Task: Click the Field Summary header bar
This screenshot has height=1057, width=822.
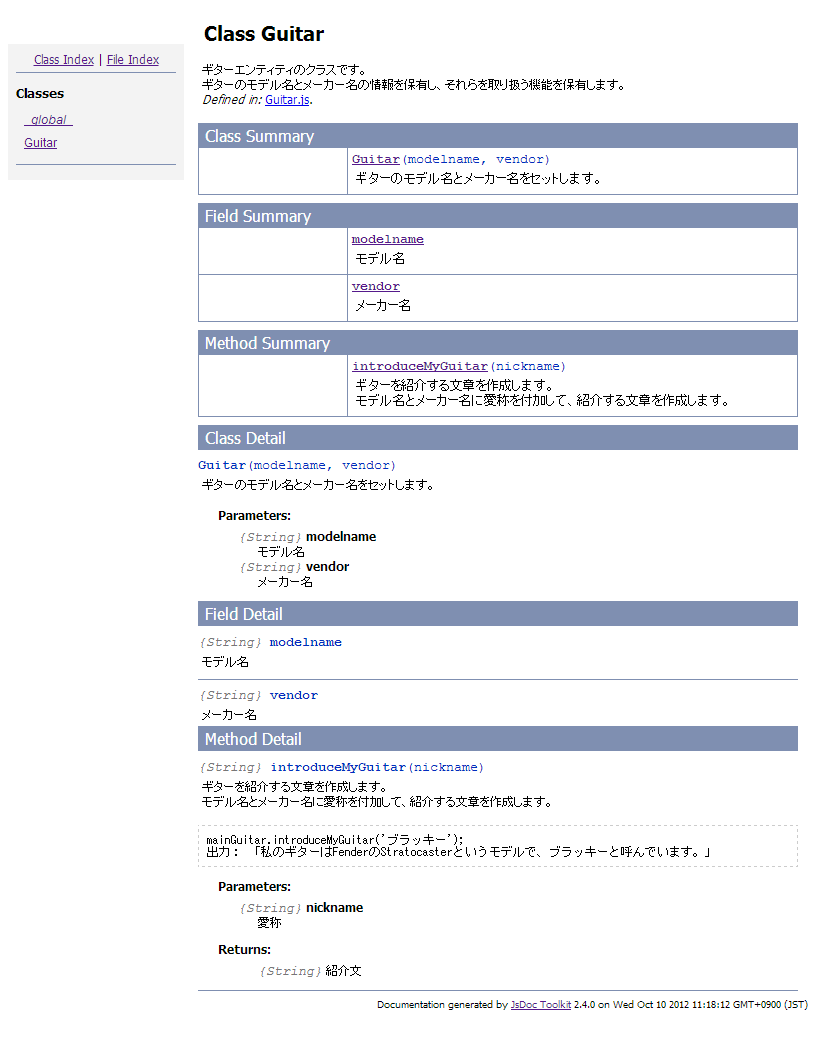Action: (x=497, y=216)
